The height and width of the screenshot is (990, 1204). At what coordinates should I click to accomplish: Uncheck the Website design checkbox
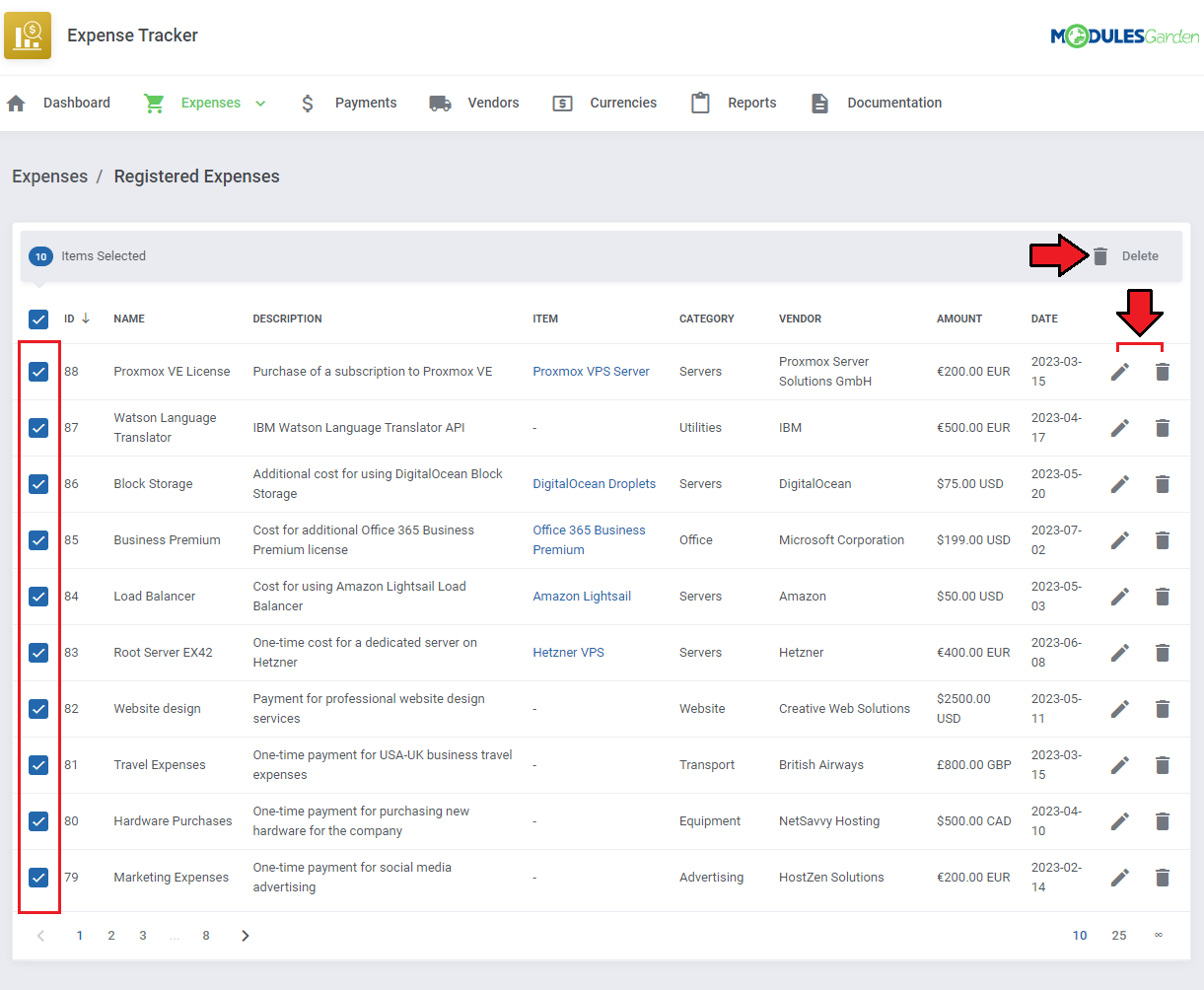point(38,709)
